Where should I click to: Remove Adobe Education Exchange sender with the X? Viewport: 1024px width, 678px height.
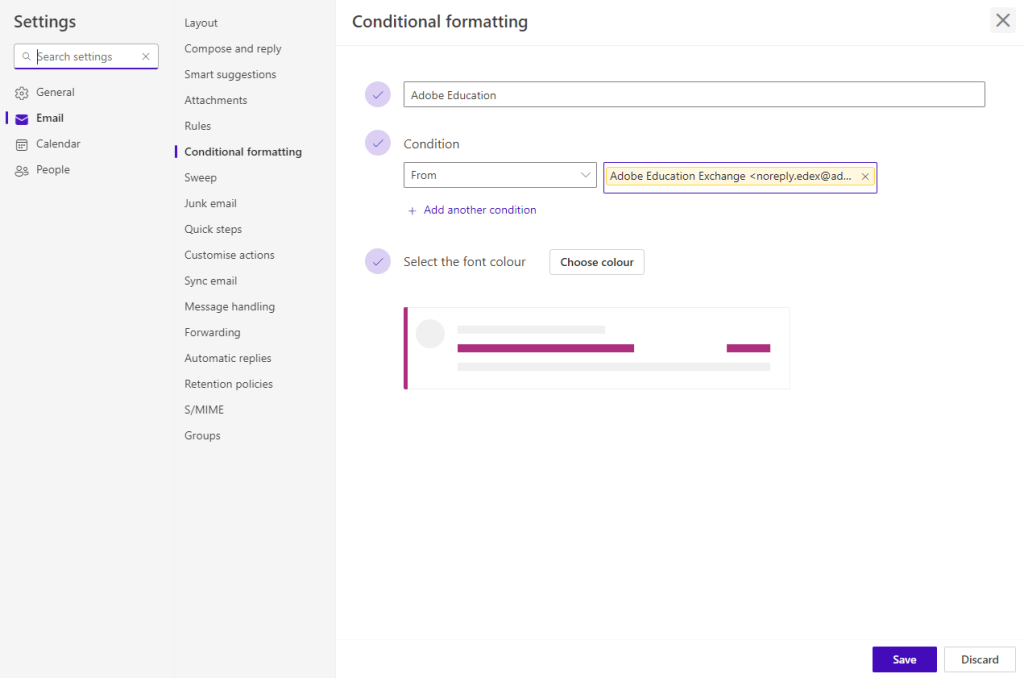[865, 176]
